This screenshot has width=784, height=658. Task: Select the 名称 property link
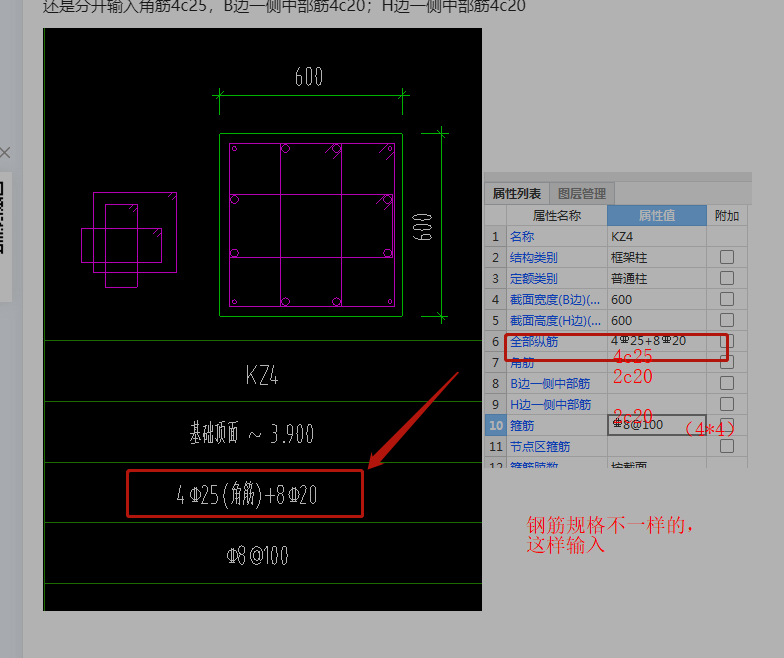[522, 236]
